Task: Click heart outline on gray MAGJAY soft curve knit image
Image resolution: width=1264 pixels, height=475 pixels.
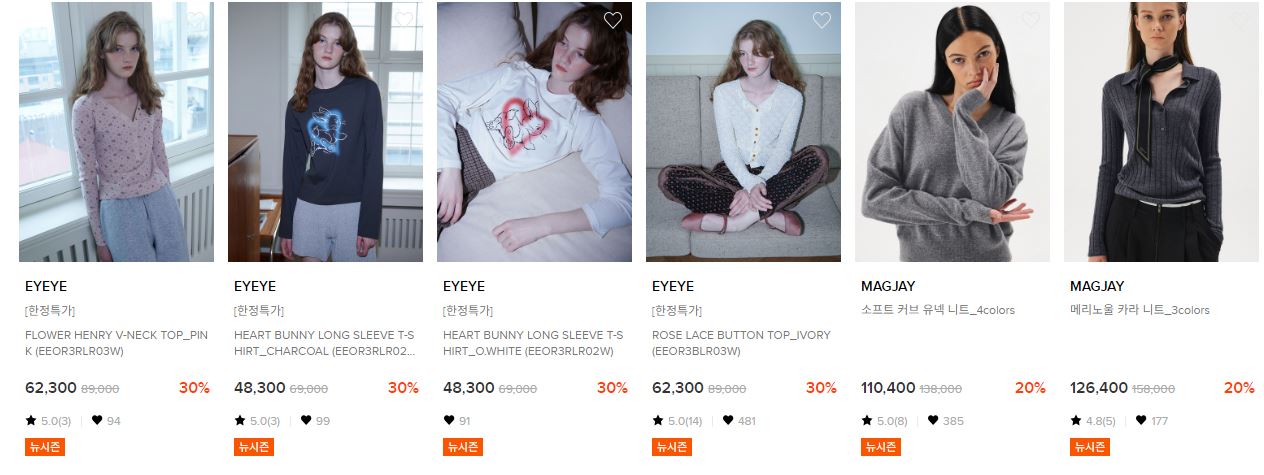Action: [x=1031, y=20]
